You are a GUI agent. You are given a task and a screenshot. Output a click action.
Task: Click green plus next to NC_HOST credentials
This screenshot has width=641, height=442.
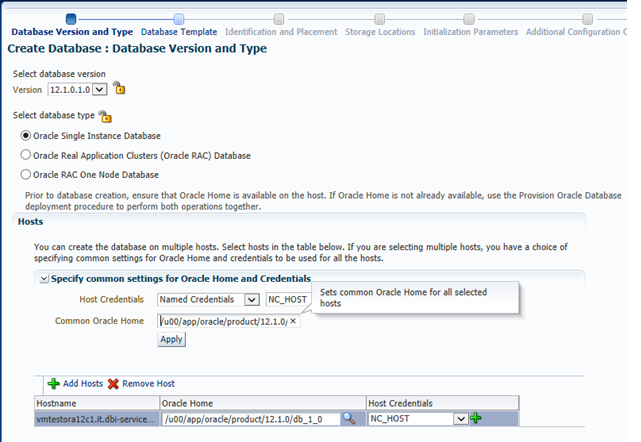pyautogui.click(x=477, y=419)
